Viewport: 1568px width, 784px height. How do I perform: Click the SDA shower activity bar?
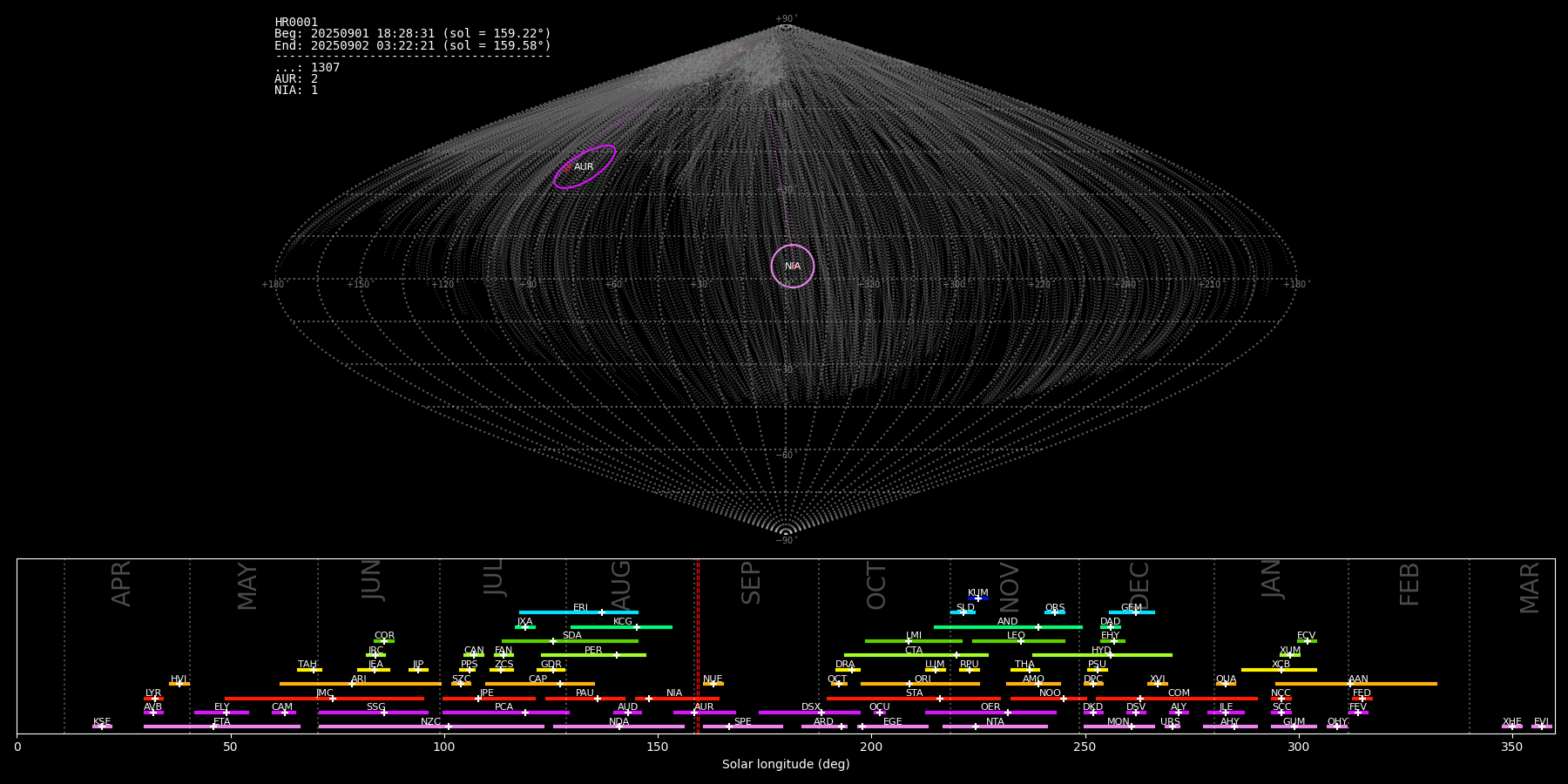coord(570,641)
